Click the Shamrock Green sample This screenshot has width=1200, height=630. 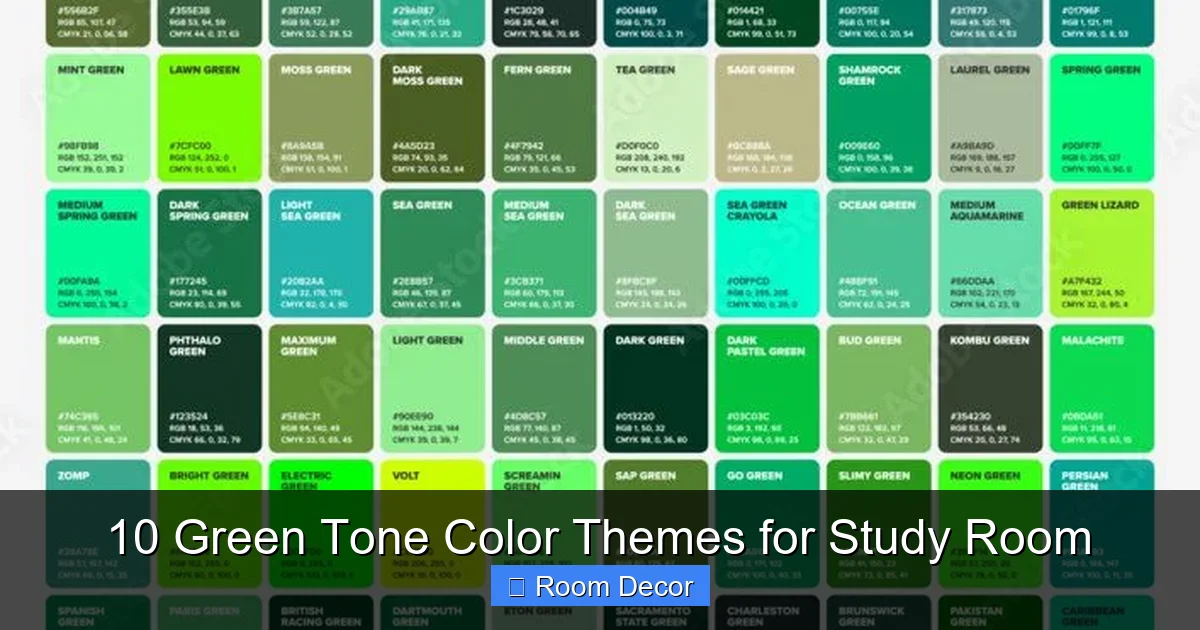click(x=878, y=117)
